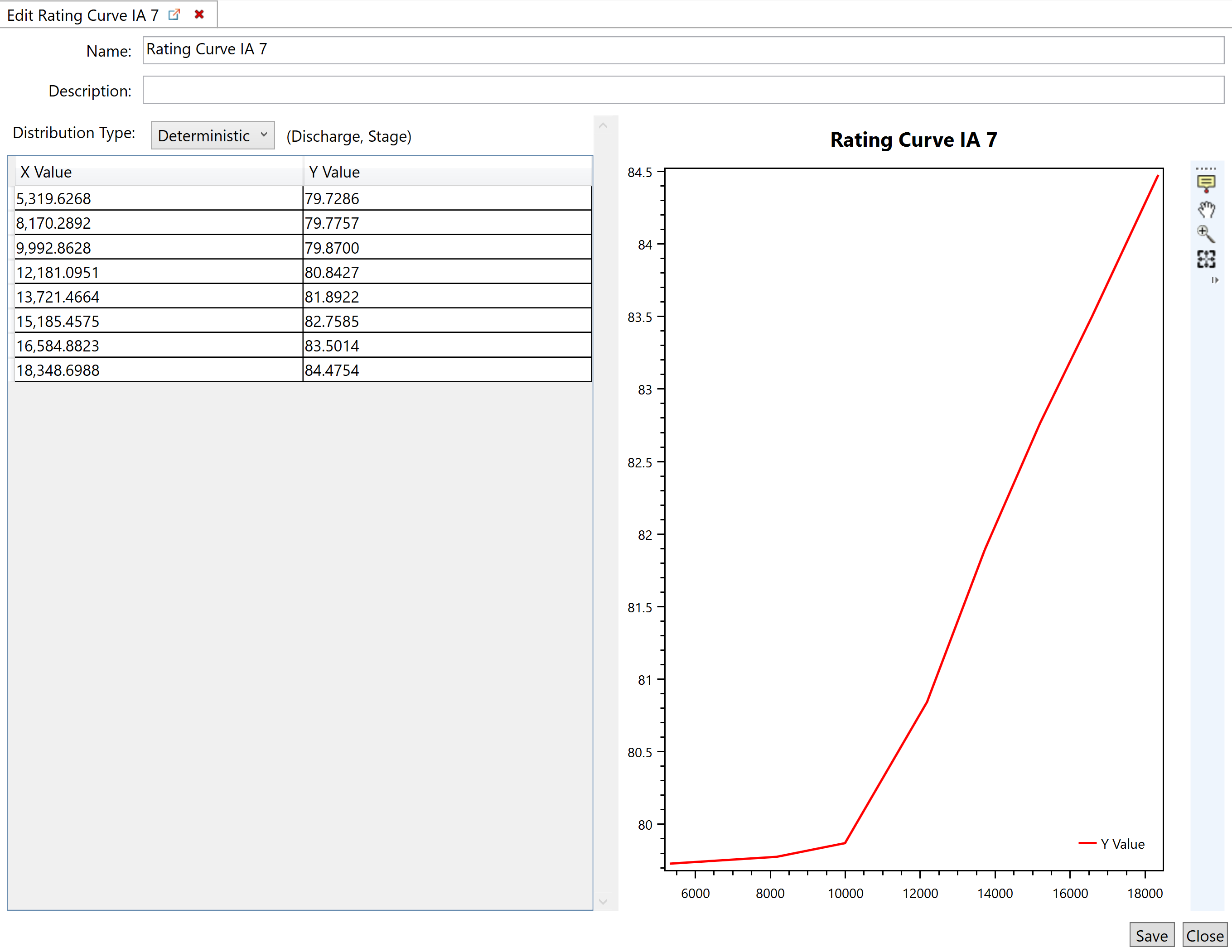
Task: Click the Y Value legend entry
Action: click(1111, 844)
